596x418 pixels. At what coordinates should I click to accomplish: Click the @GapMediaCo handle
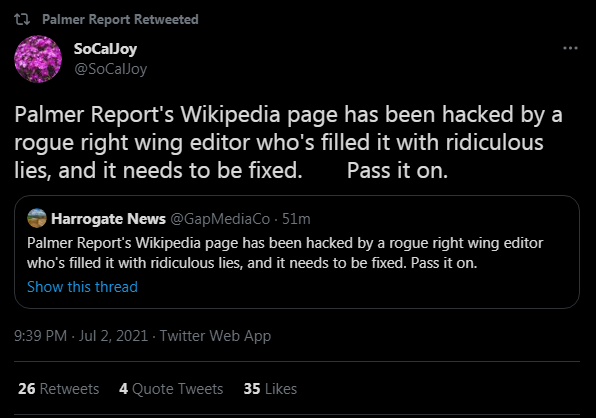[x=220, y=219]
